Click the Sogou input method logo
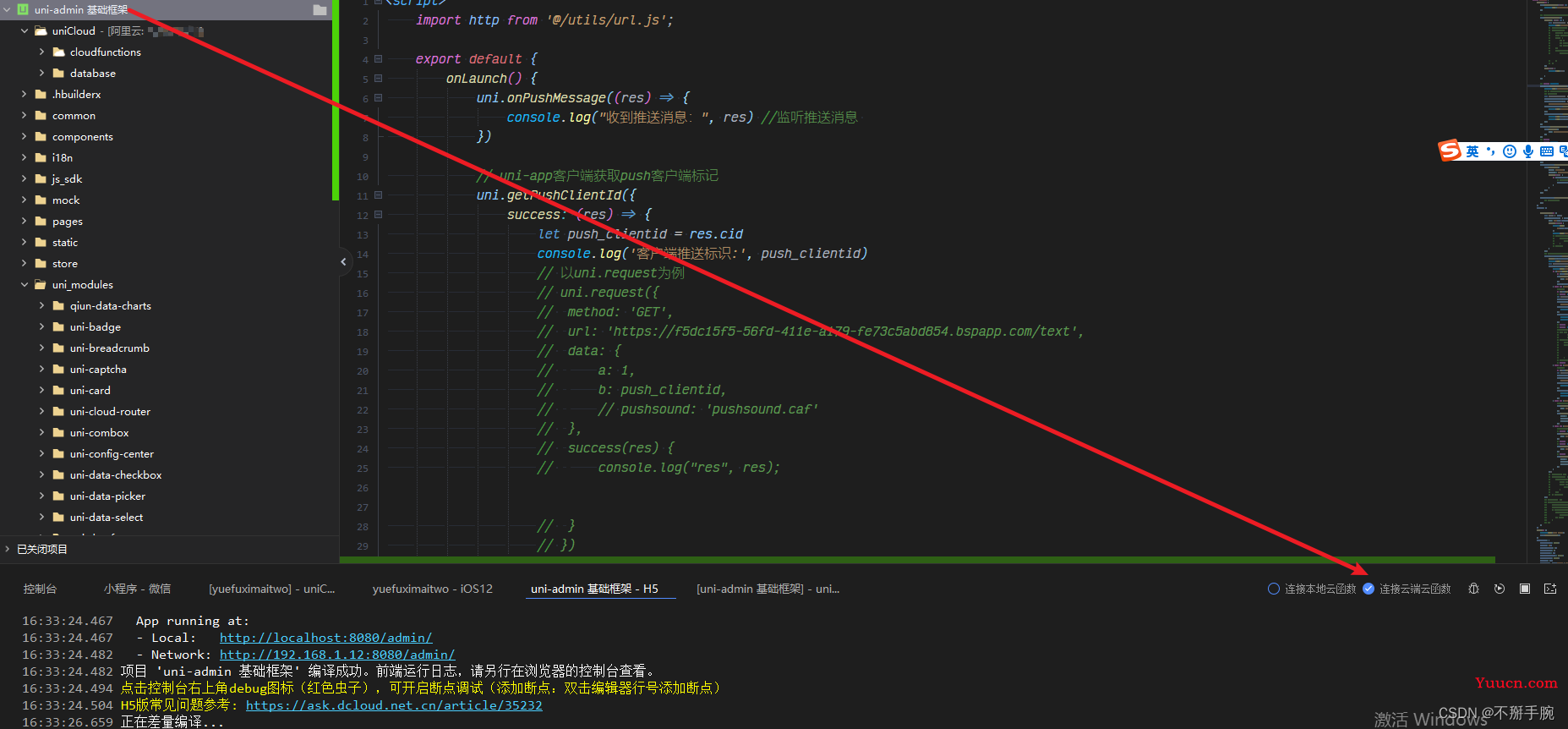 click(x=1450, y=151)
